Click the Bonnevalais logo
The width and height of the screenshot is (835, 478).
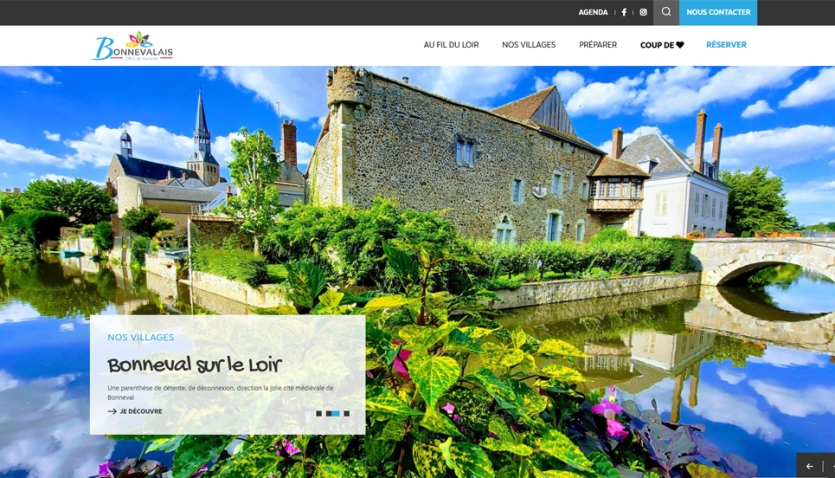pyautogui.click(x=132, y=46)
